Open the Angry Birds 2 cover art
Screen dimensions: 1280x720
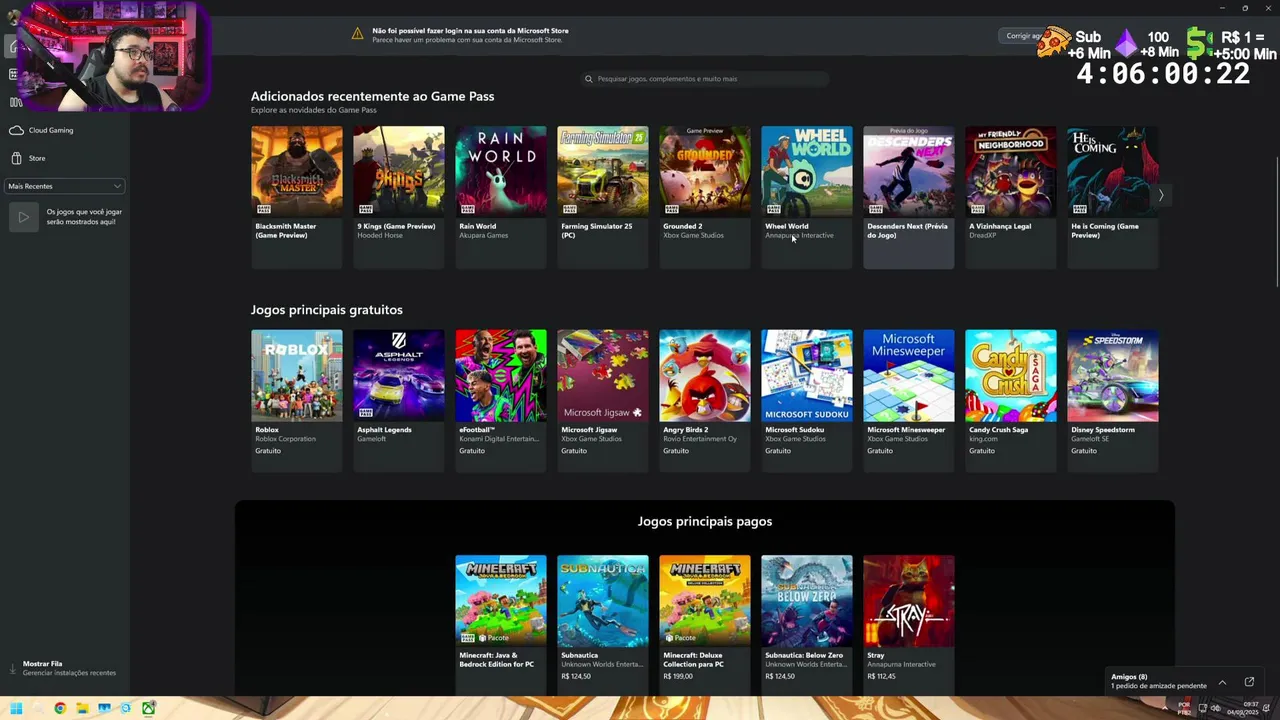pyautogui.click(x=704, y=375)
